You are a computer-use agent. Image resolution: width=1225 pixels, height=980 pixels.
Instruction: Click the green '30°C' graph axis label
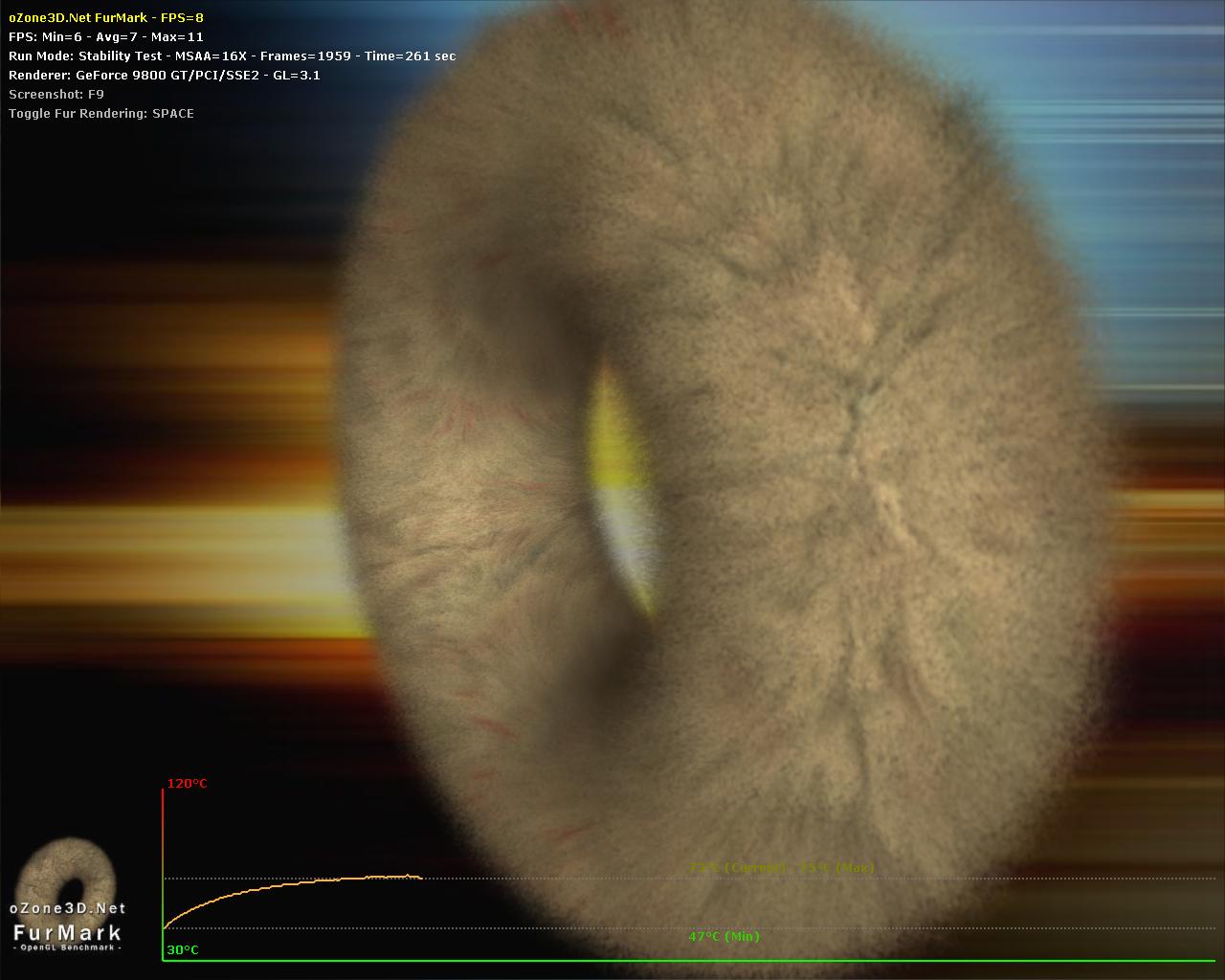(x=183, y=950)
